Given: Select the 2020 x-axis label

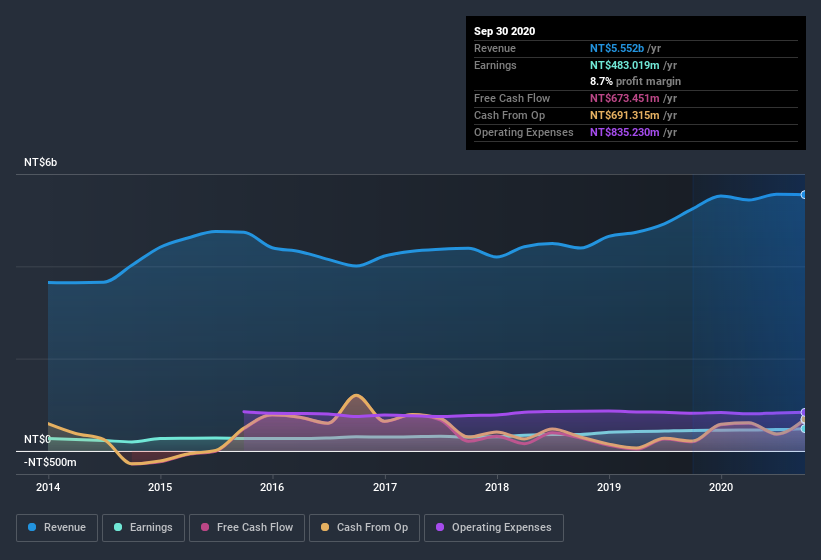Looking at the screenshot, I should 721,488.
